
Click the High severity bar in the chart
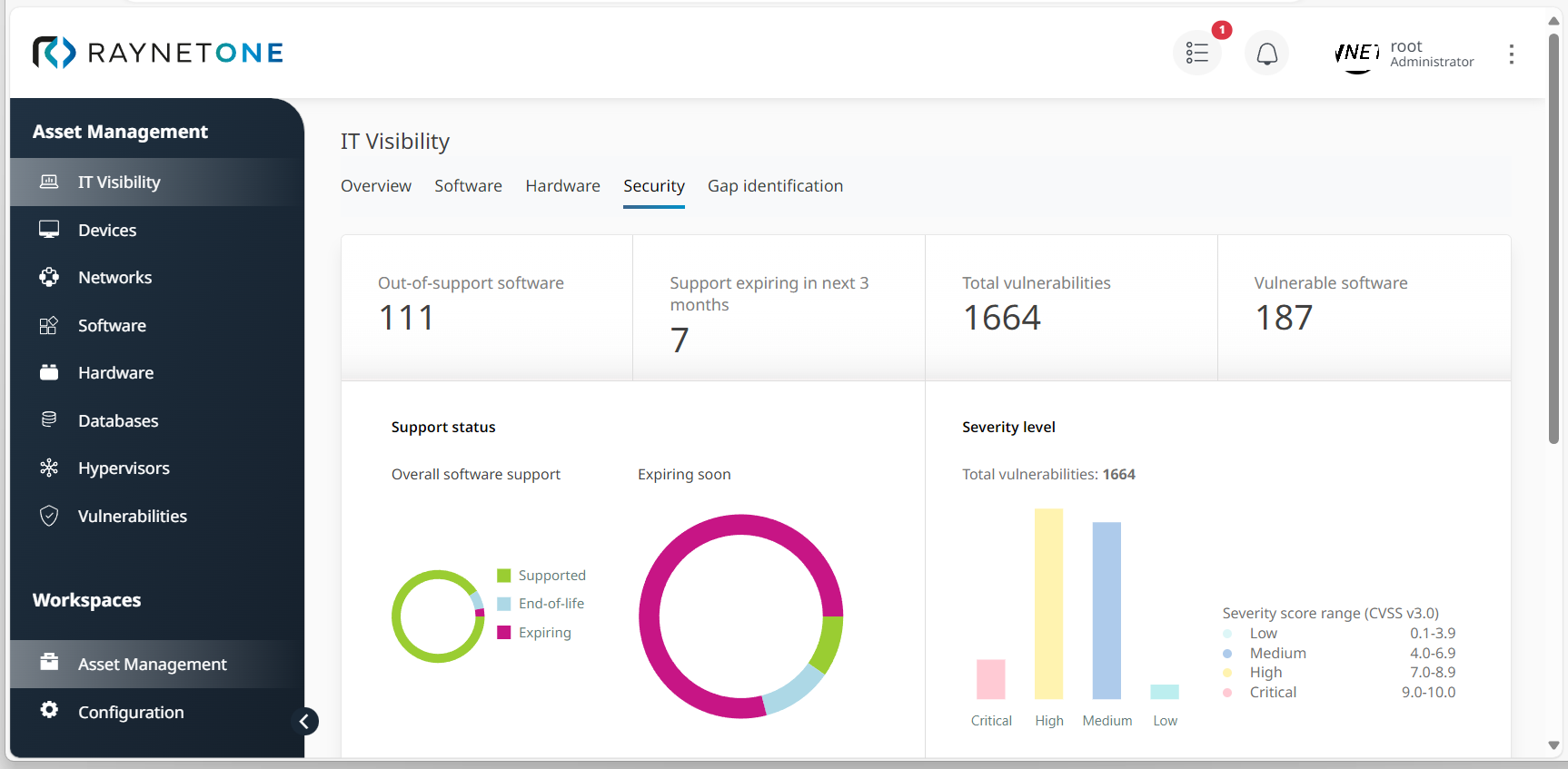point(1048,604)
